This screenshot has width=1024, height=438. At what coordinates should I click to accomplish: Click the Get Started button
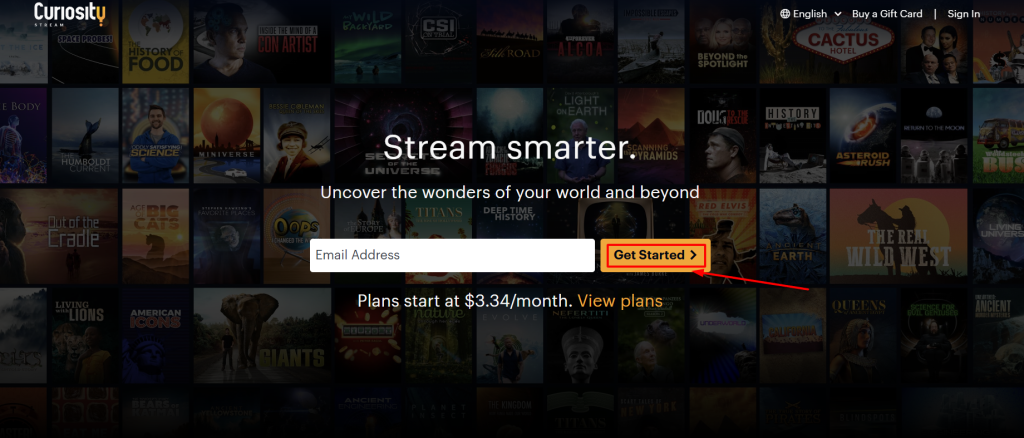[x=656, y=255]
